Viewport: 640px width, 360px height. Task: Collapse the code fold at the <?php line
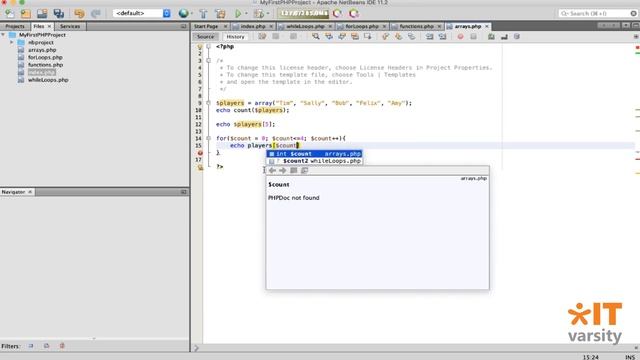[x=209, y=47]
